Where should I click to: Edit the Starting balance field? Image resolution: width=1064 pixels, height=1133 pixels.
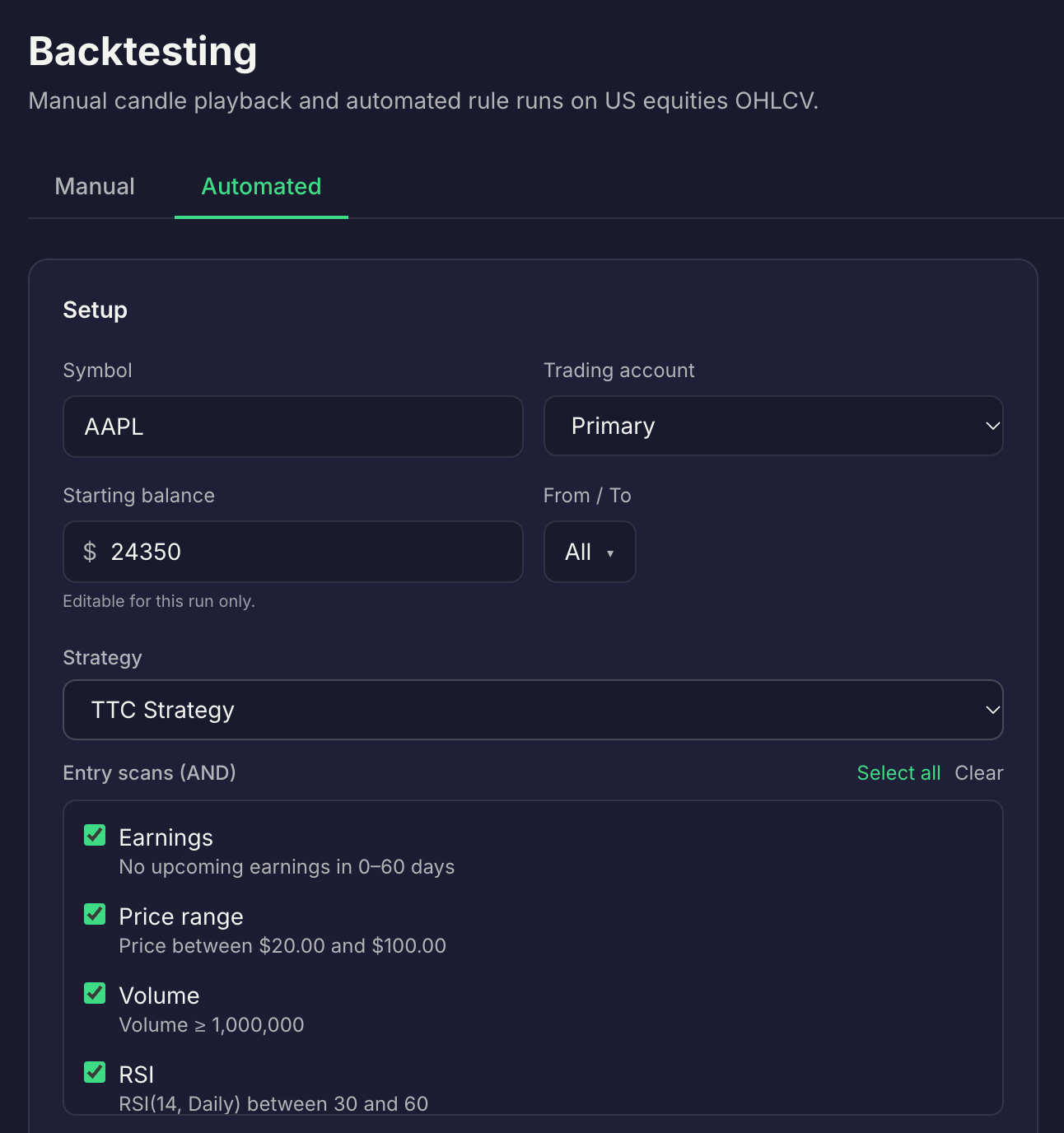pyautogui.click(x=293, y=552)
